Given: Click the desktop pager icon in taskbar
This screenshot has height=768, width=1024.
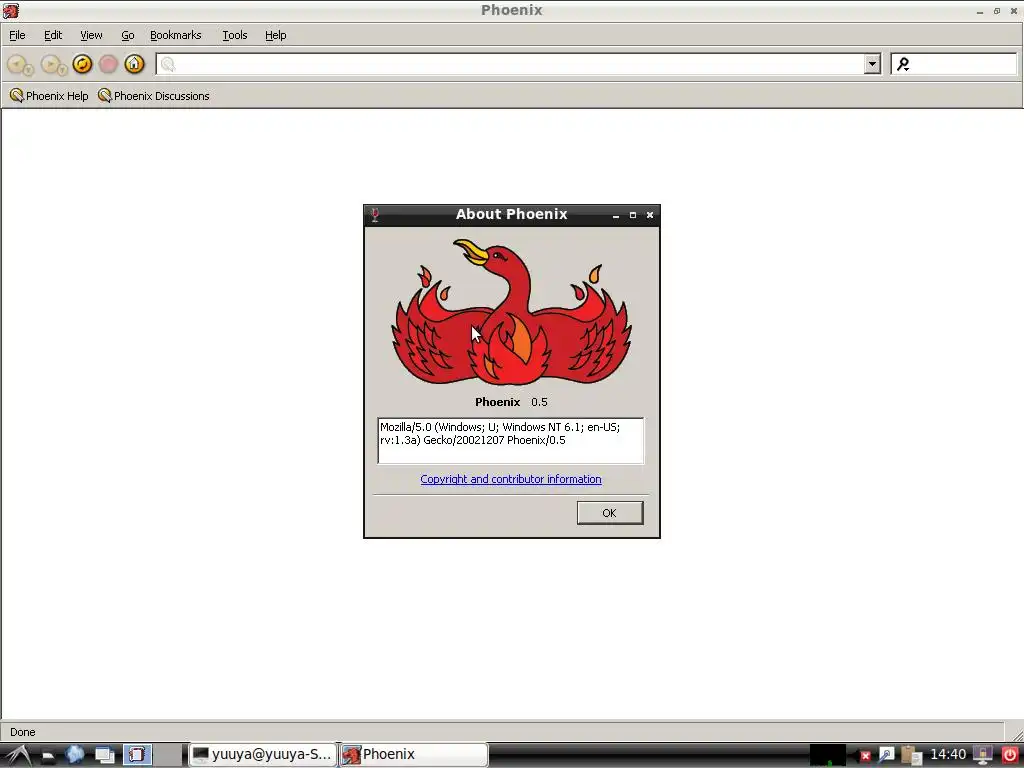Looking at the screenshot, I should [137, 755].
